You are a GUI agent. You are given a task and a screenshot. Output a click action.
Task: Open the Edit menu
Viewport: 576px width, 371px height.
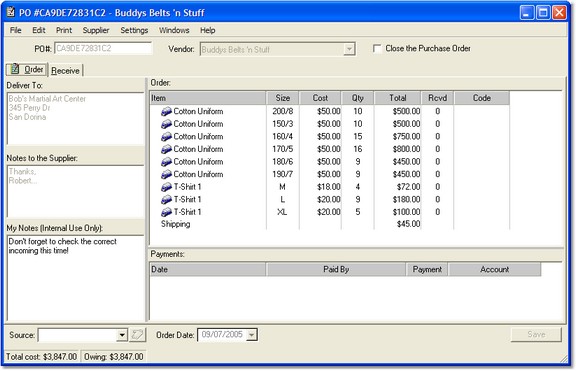[39, 30]
